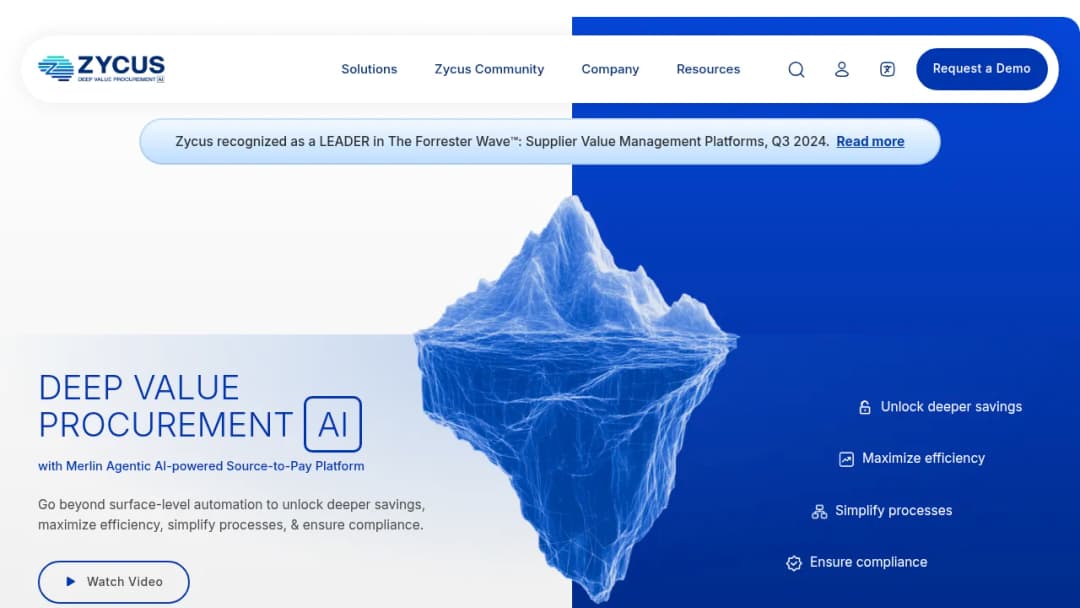Click the play triangle in Watch Video
The image size is (1080, 608).
click(x=70, y=582)
